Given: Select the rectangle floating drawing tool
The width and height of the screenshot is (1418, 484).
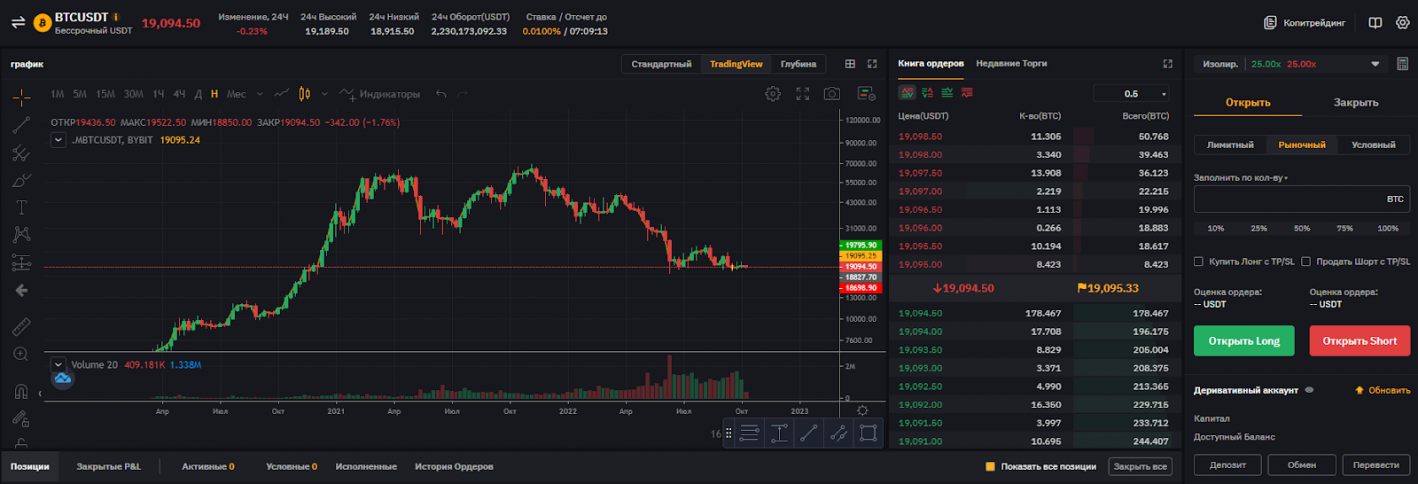Looking at the screenshot, I should (869, 433).
